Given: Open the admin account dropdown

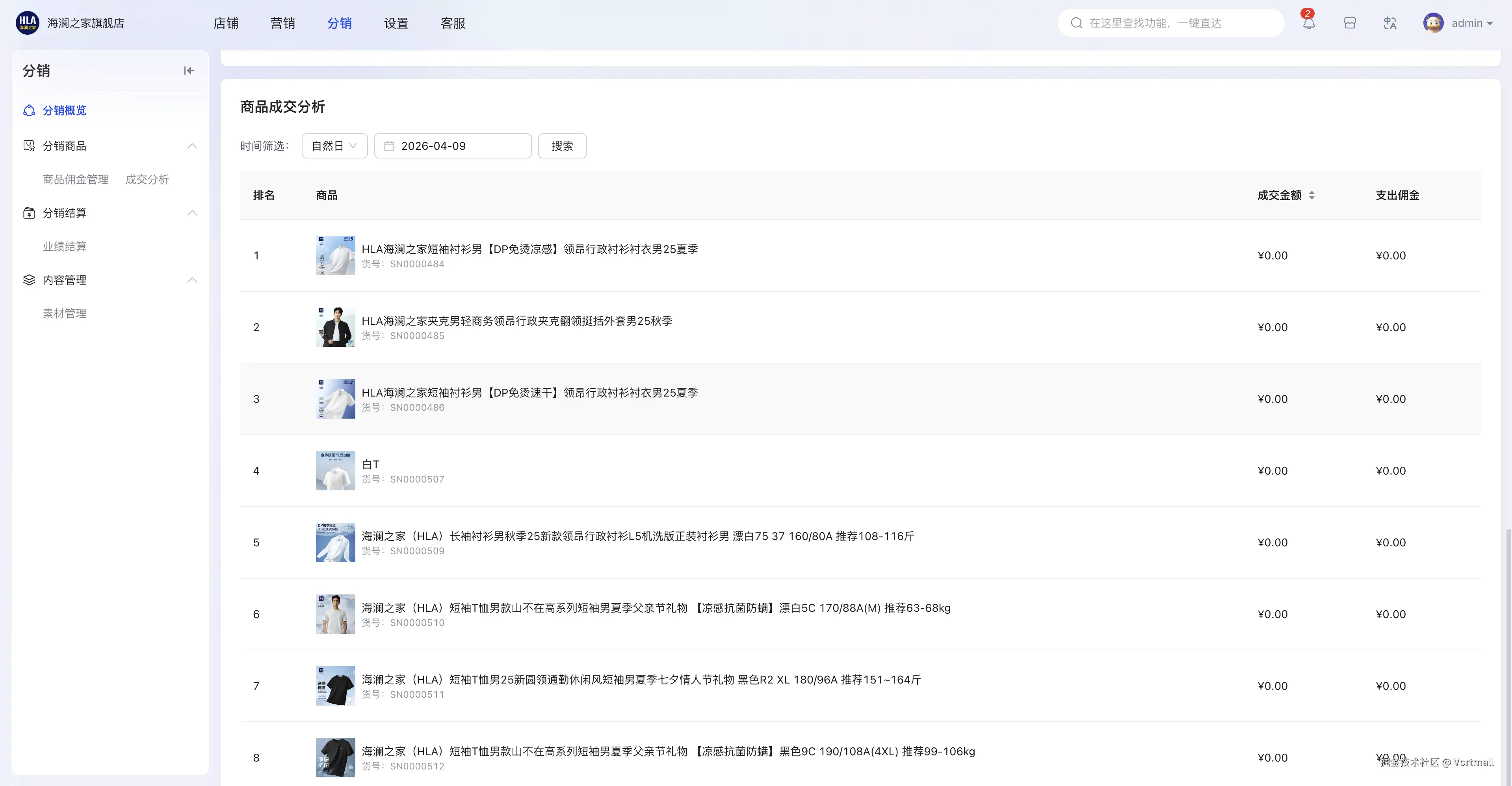Looking at the screenshot, I should (x=1472, y=23).
